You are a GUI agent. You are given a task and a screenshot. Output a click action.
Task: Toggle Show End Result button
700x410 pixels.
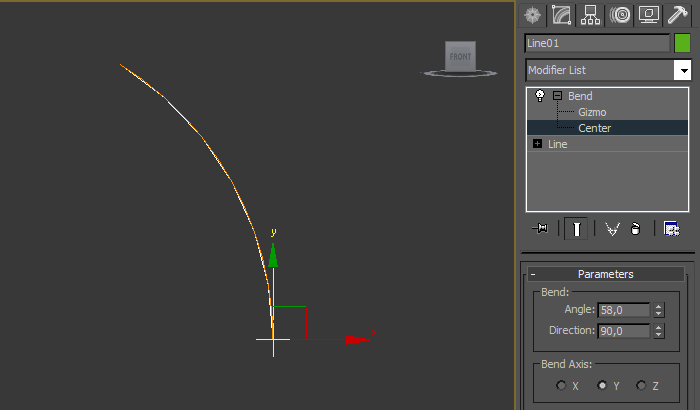pyautogui.click(x=576, y=229)
